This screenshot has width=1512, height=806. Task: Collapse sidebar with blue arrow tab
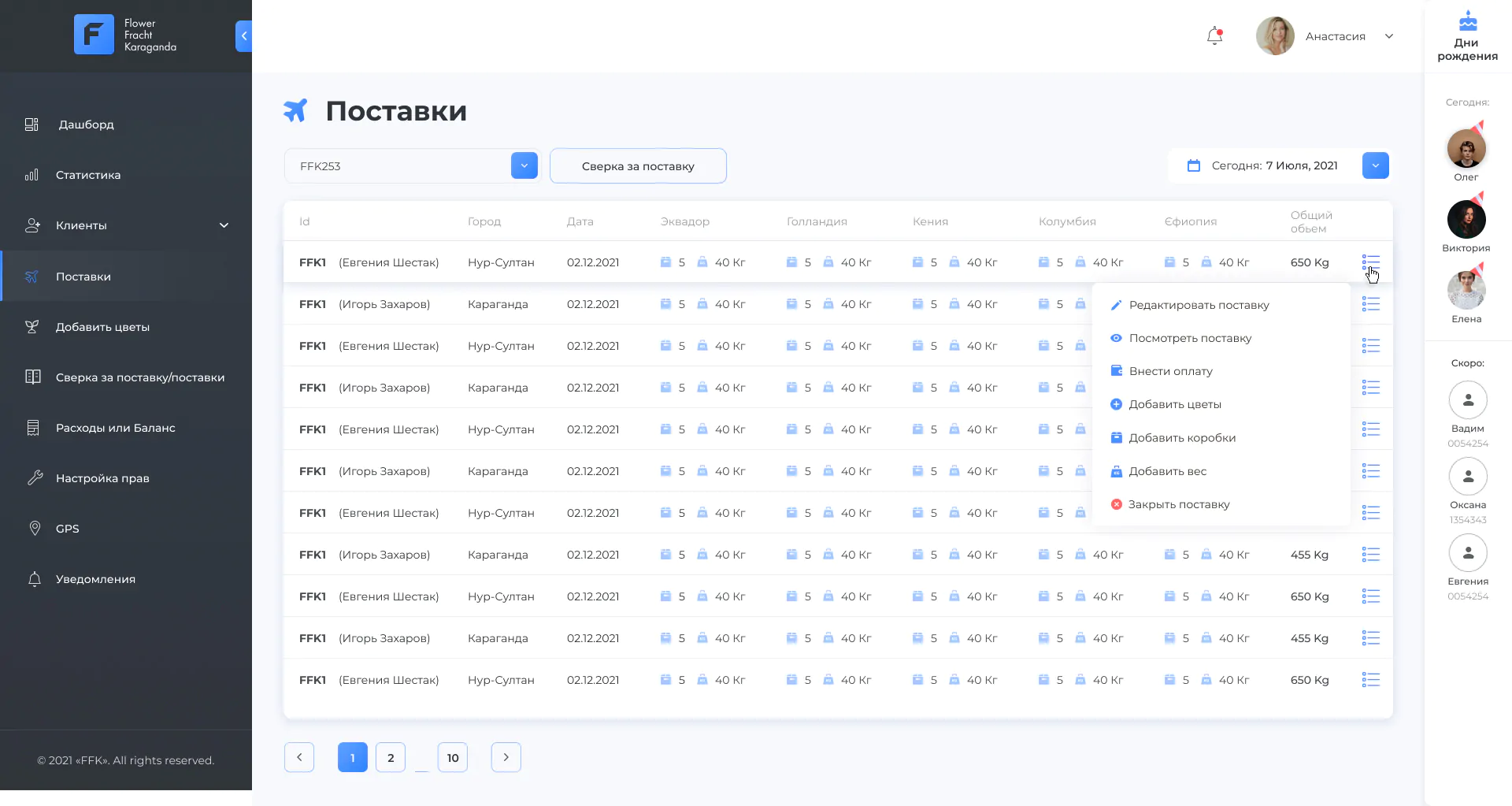(243, 36)
